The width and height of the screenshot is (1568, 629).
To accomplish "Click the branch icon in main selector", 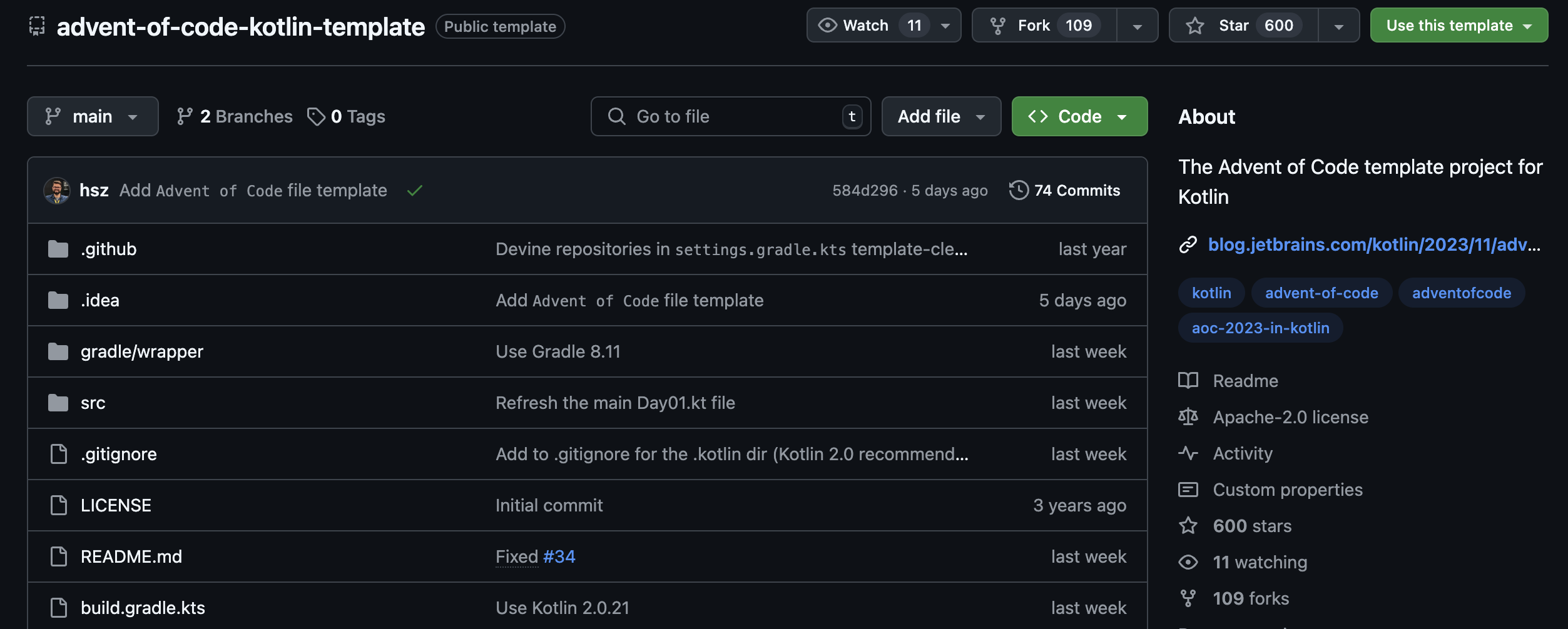I will click(53, 116).
